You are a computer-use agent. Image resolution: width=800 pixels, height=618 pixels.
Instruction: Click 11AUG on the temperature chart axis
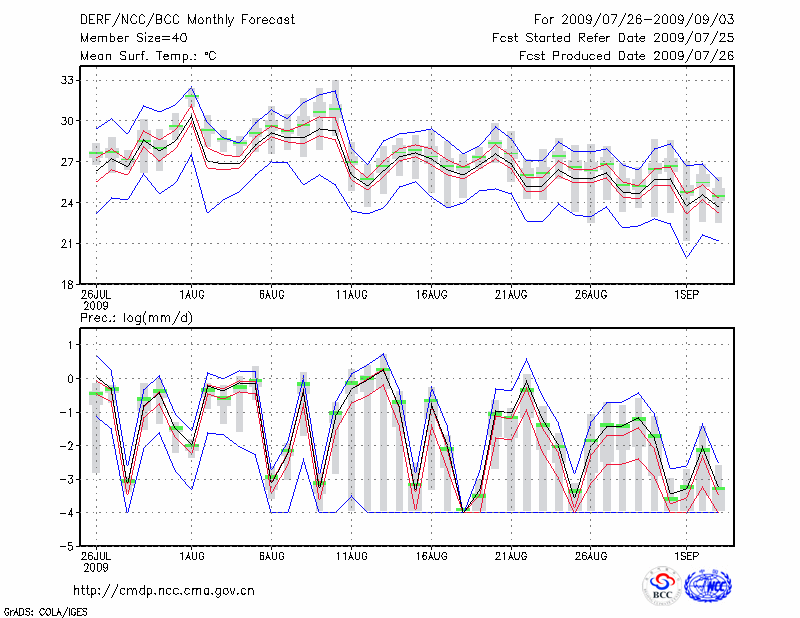[352, 295]
